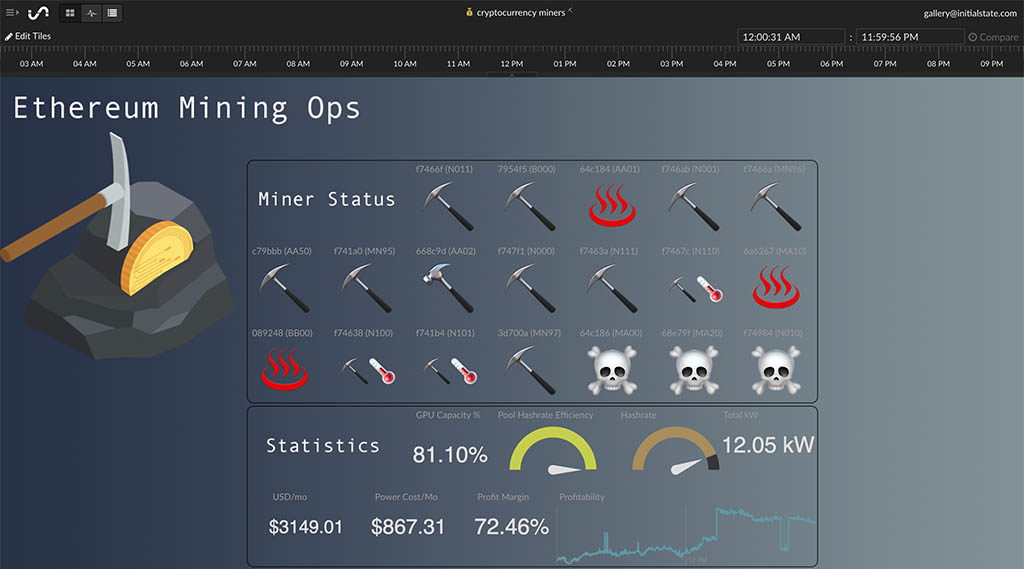Click the Initial State logo
This screenshot has height=569, width=1024.
(x=38, y=13)
